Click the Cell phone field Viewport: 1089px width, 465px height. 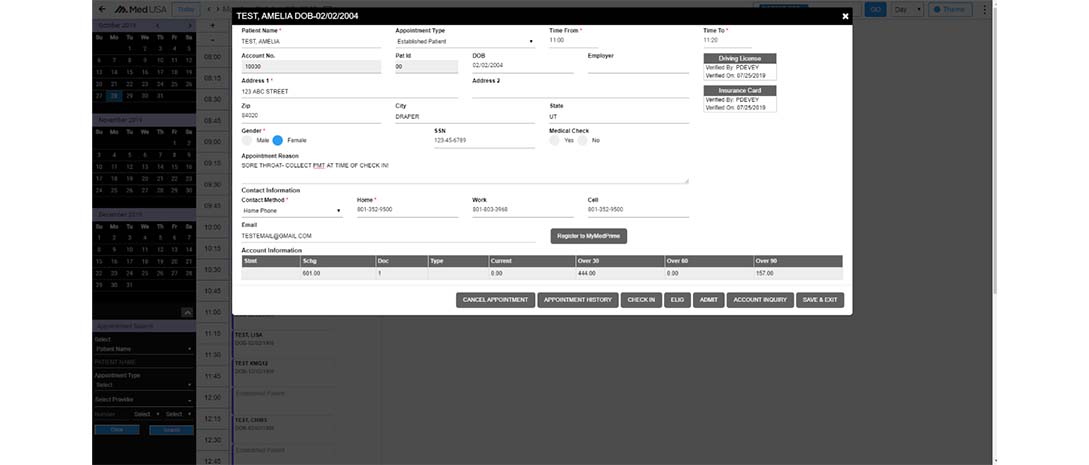[x=638, y=210]
